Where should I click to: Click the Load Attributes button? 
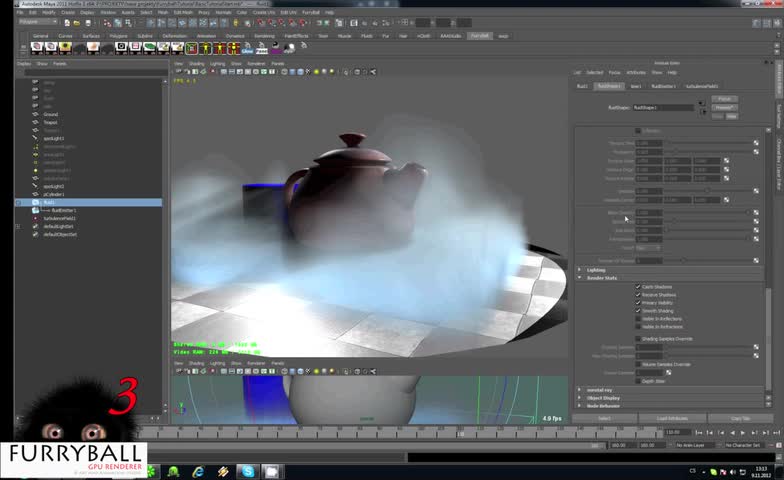[x=671, y=418]
